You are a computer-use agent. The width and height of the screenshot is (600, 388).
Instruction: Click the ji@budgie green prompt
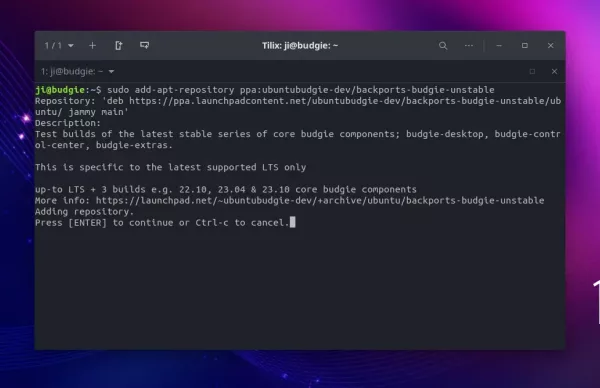60,90
